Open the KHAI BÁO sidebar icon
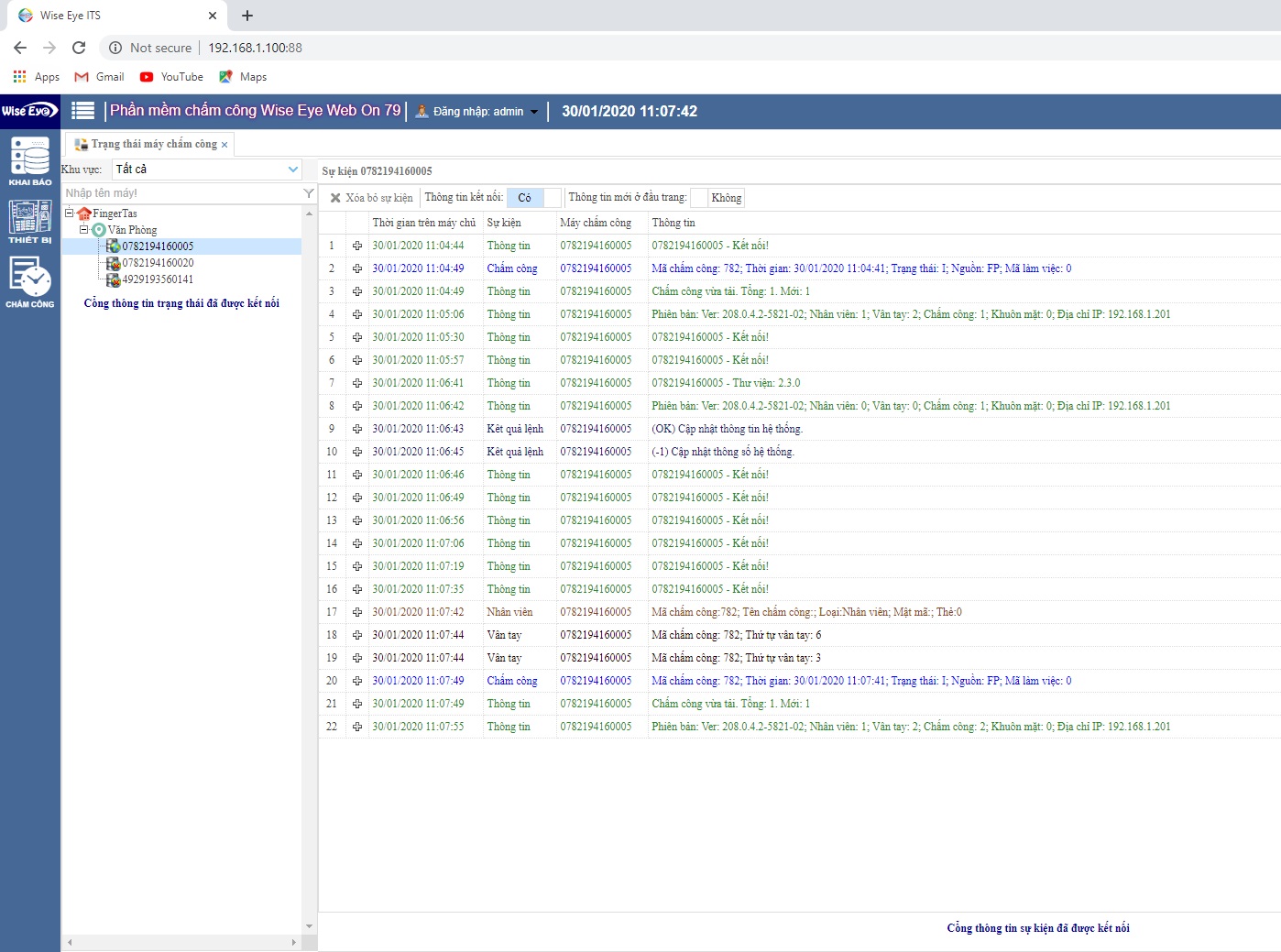The height and width of the screenshot is (952, 1281). 30,159
